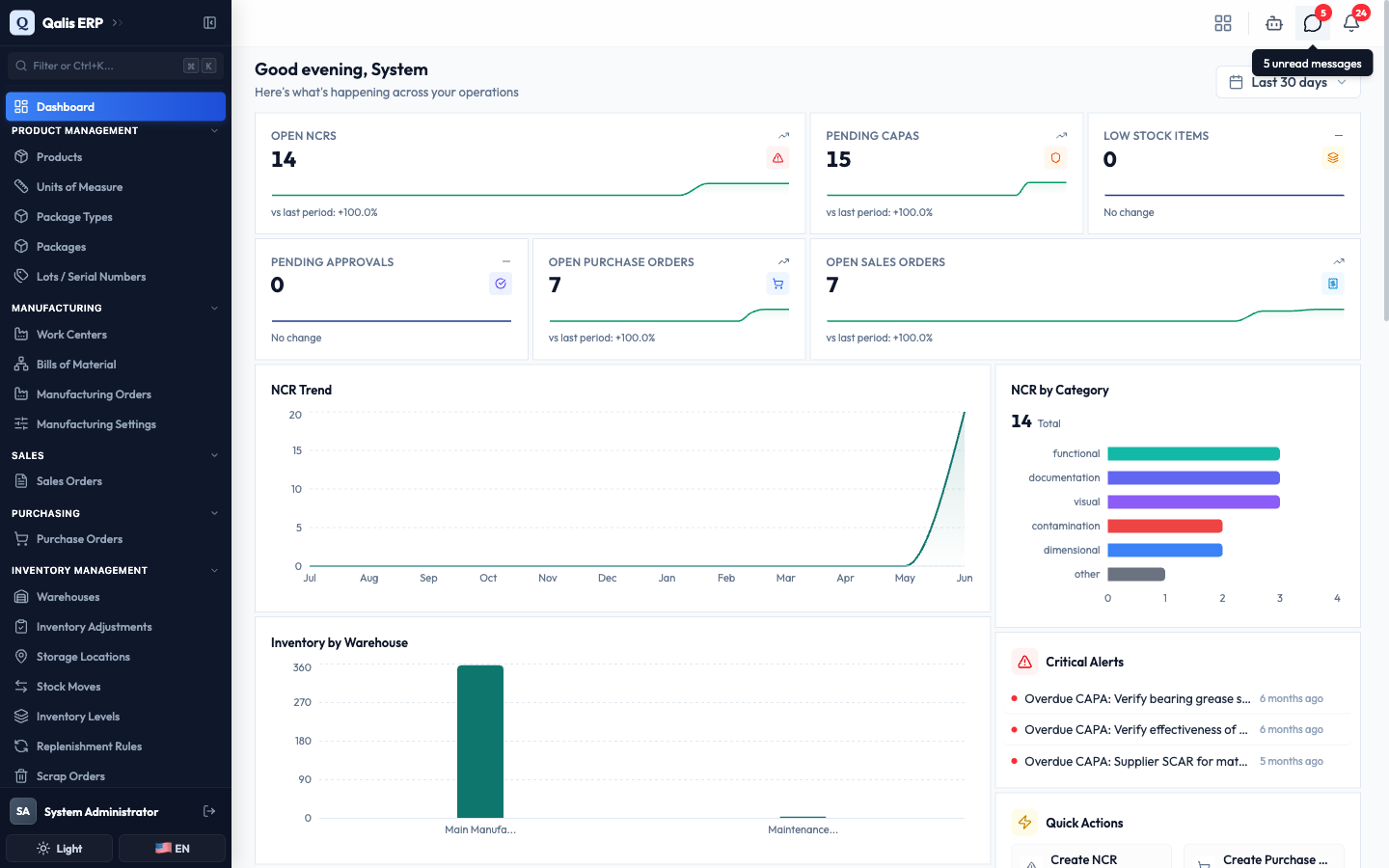Viewport: 1389px width, 868px height.
Task: Click the Quick Actions lightning icon
Action: [x=1024, y=823]
